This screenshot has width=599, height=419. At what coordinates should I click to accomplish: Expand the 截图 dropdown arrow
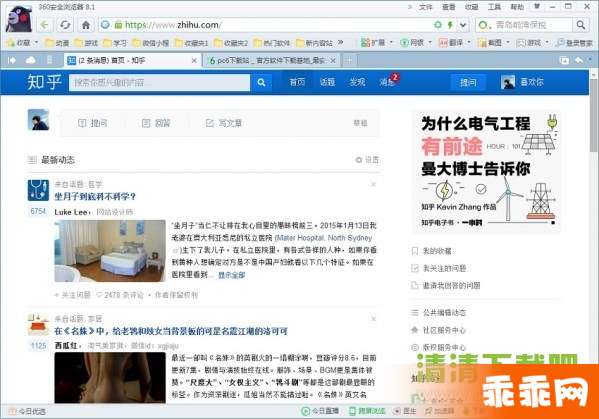[x=508, y=43]
